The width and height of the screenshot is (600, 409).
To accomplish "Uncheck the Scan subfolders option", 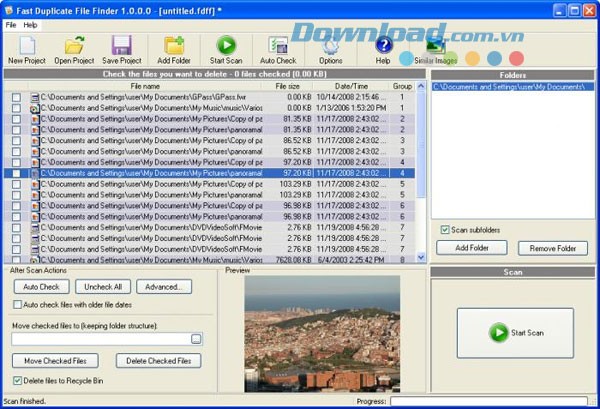I will pyautogui.click(x=445, y=230).
